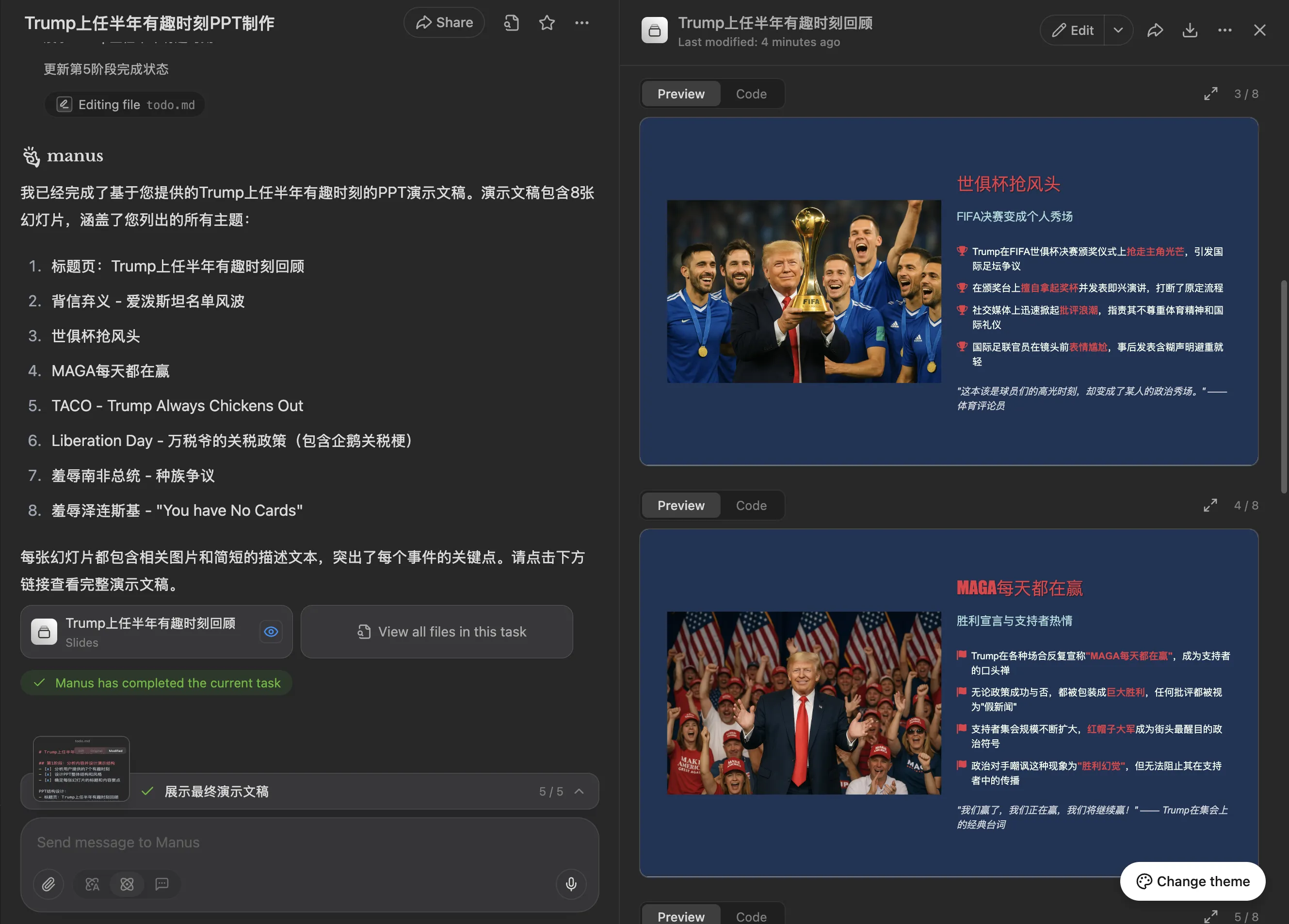Image resolution: width=1289 pixels, height=924 pixels.
Task: Open the file search icon beside Share
Action: click(510, 23)
